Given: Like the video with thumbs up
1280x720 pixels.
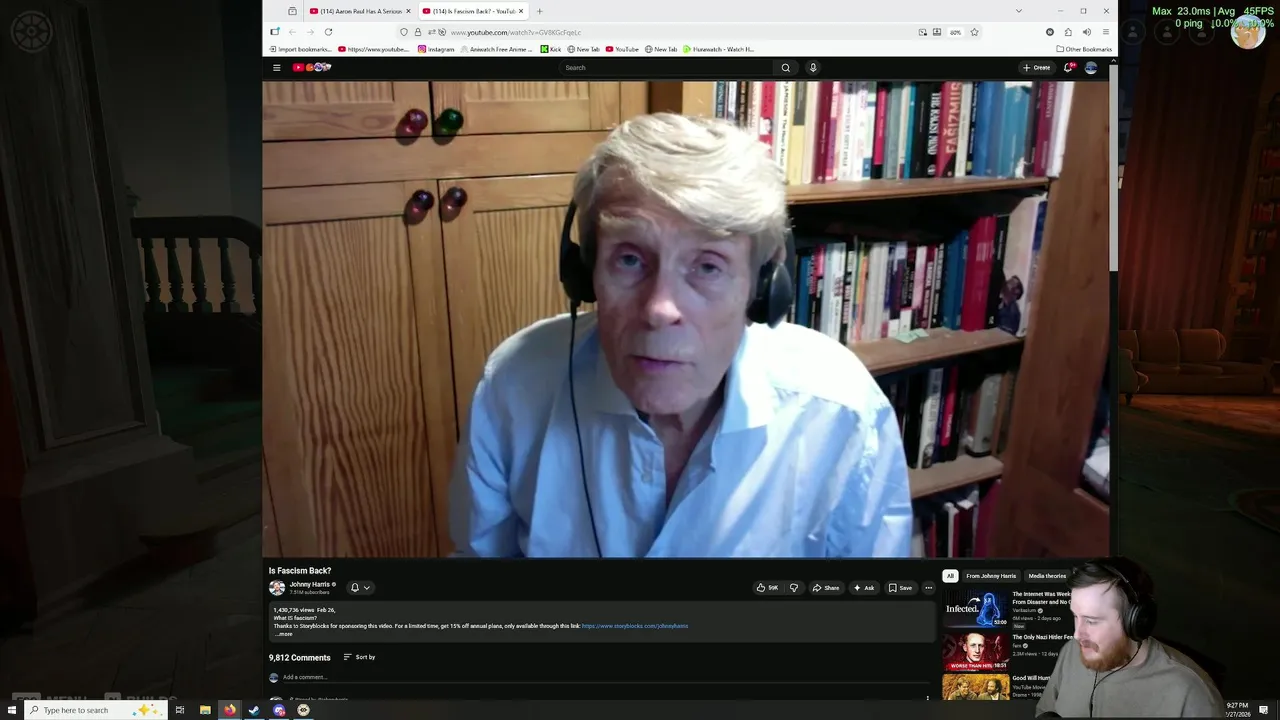Looking at the screenshot, I should (768, 588).
